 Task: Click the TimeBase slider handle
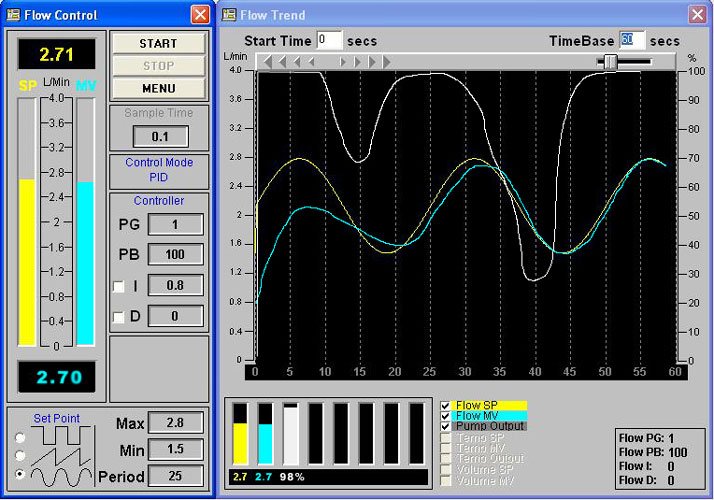pos(609,62)
